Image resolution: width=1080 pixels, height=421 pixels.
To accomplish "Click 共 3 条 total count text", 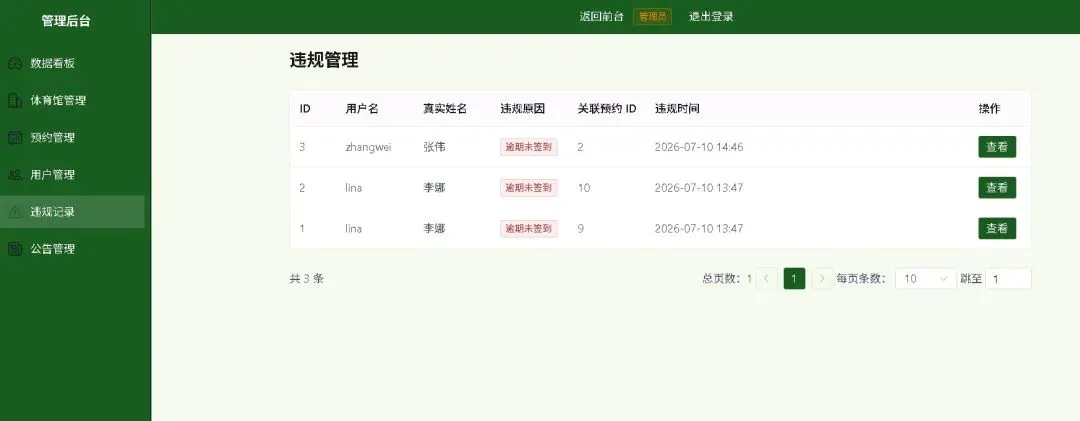I will click(307, 279).
